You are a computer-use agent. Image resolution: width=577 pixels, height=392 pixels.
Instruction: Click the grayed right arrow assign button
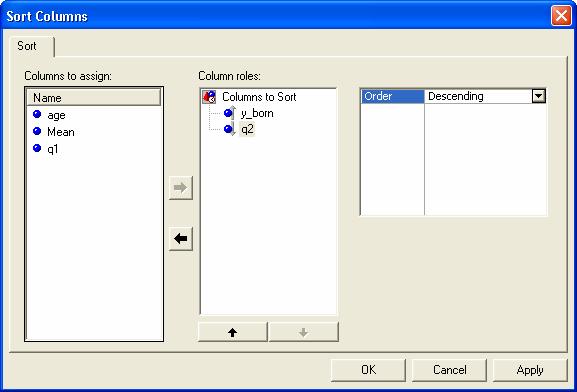[181, 188]
